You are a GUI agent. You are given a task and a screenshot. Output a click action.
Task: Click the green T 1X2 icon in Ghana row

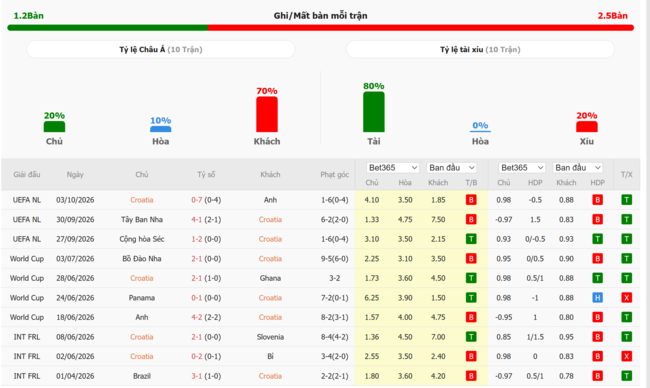(471, 278)
